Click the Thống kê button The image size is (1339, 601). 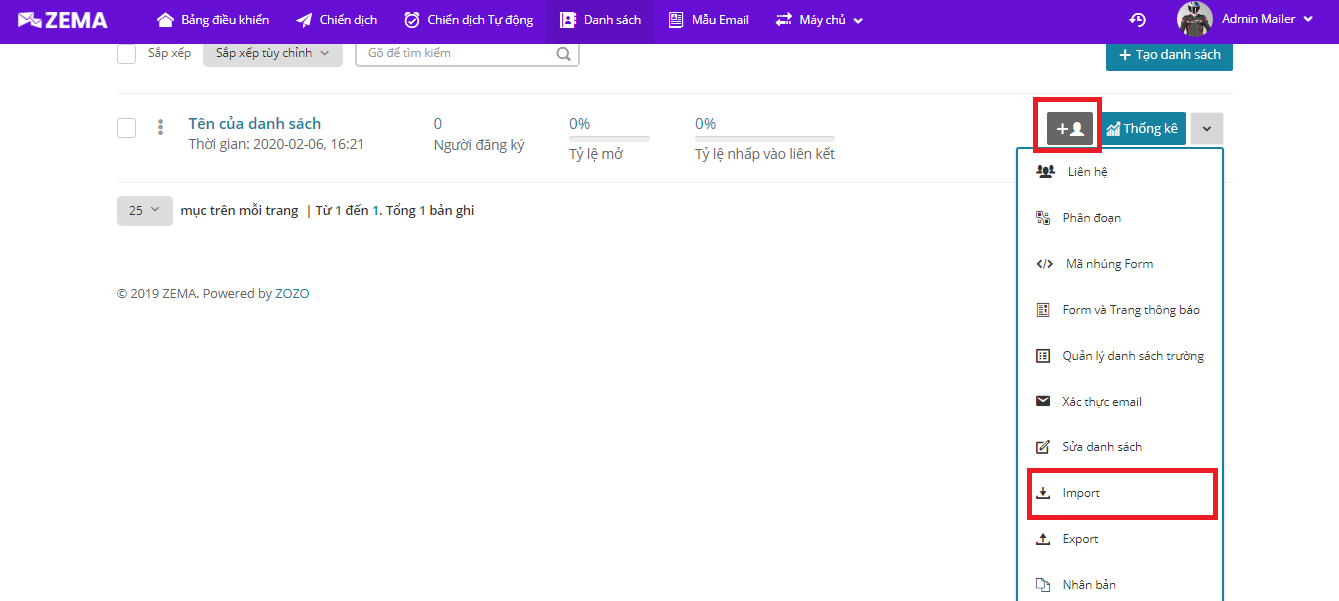(x=1143, y=129)
